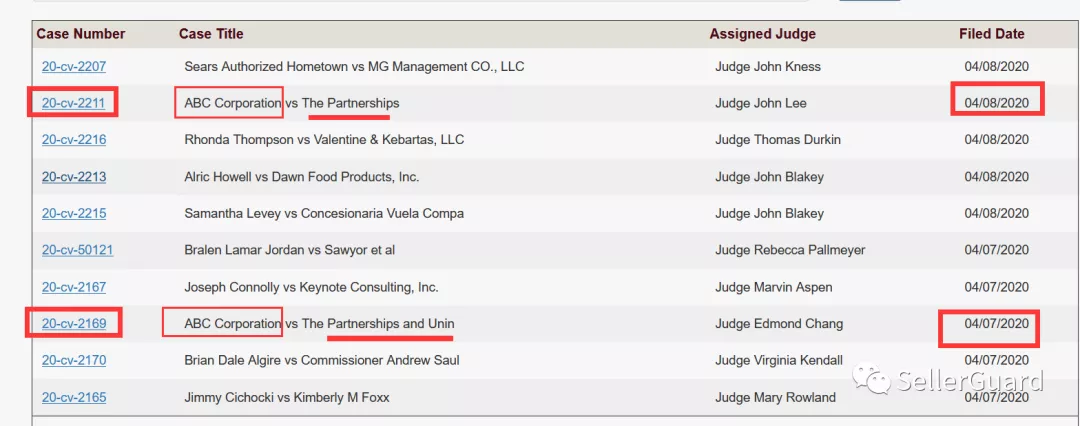Viewport: 1080px width, 426px height.
Task: Open case link 20-cv-2169
Action: 74,324
